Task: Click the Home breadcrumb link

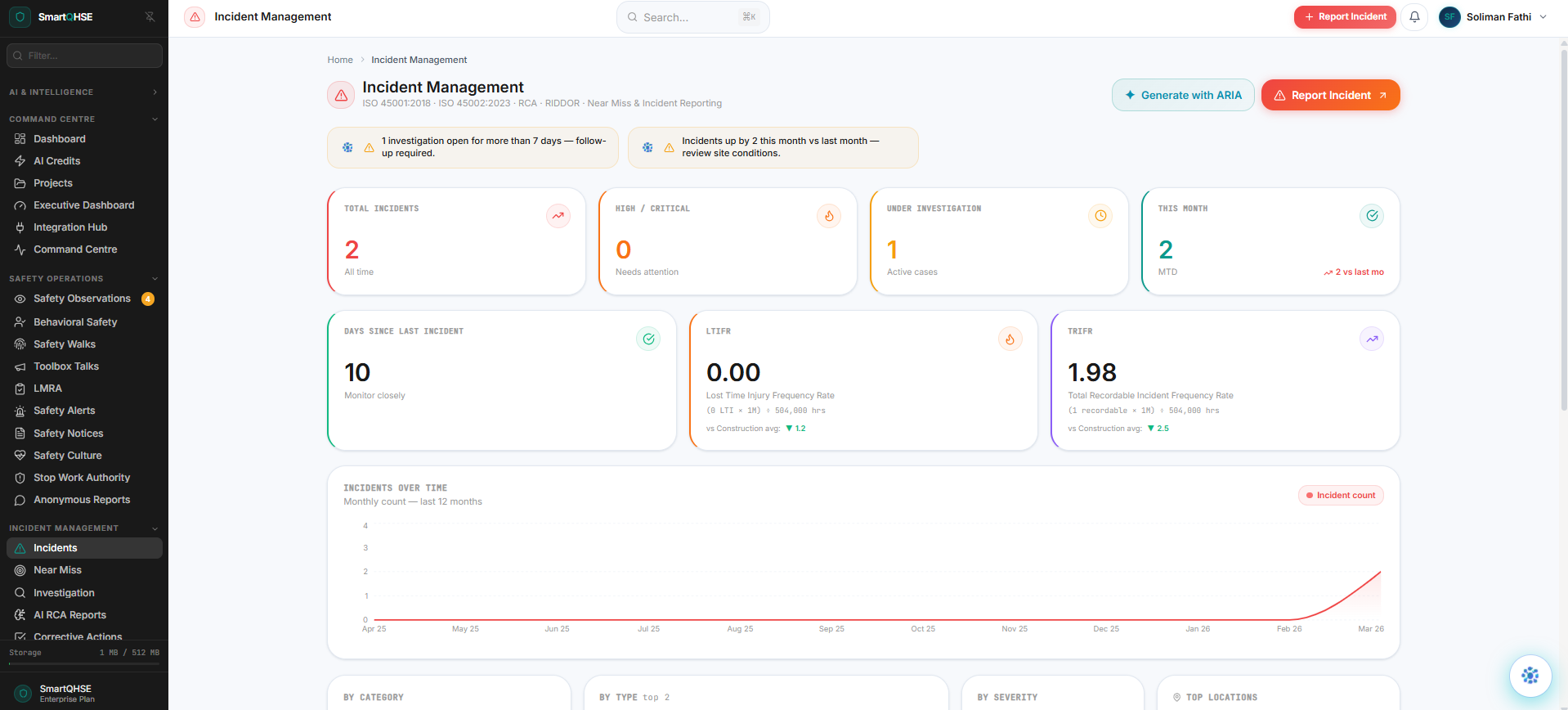Action: pos(340,60)
